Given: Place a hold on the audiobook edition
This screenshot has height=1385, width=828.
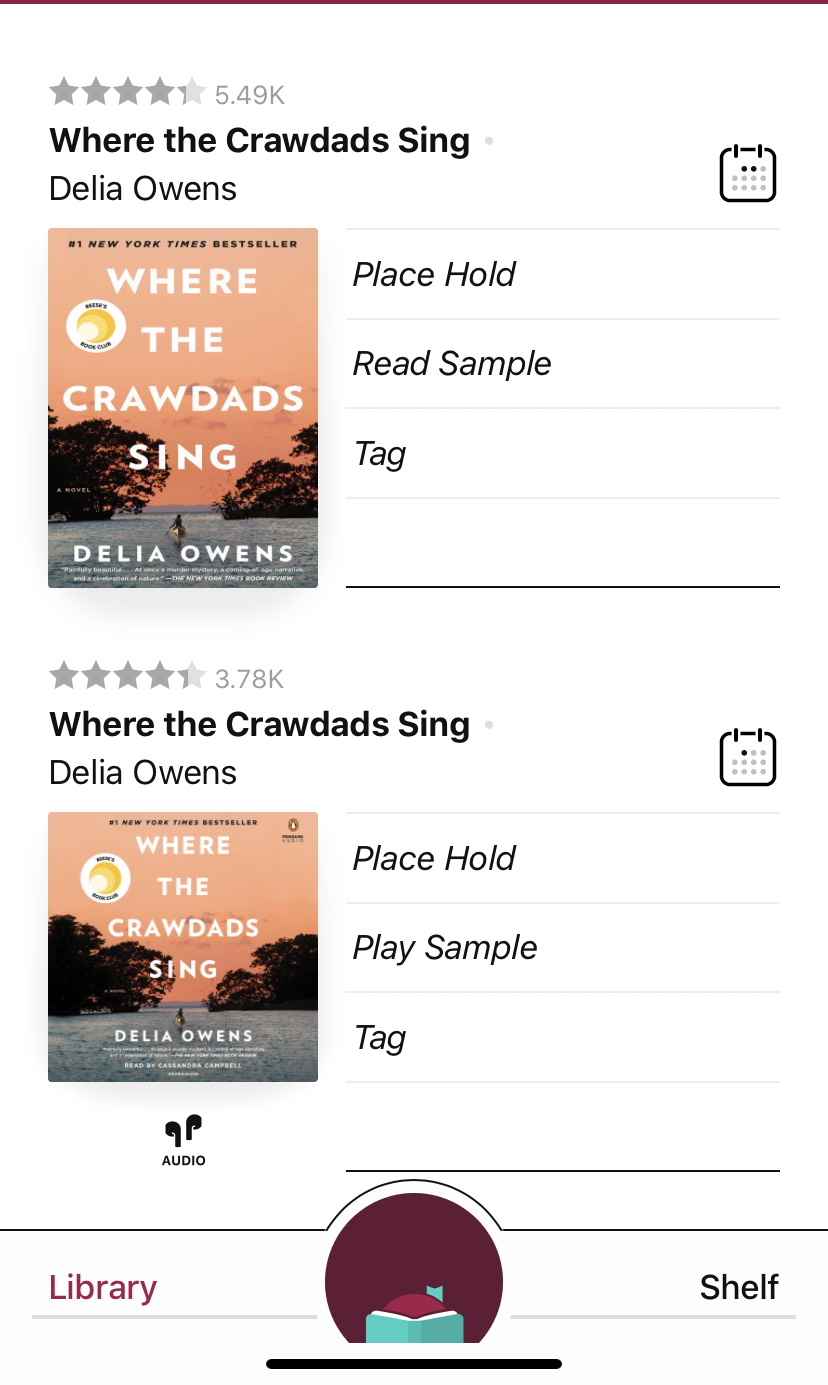Looking at the screenshot, I should click(x=434, y=858).
